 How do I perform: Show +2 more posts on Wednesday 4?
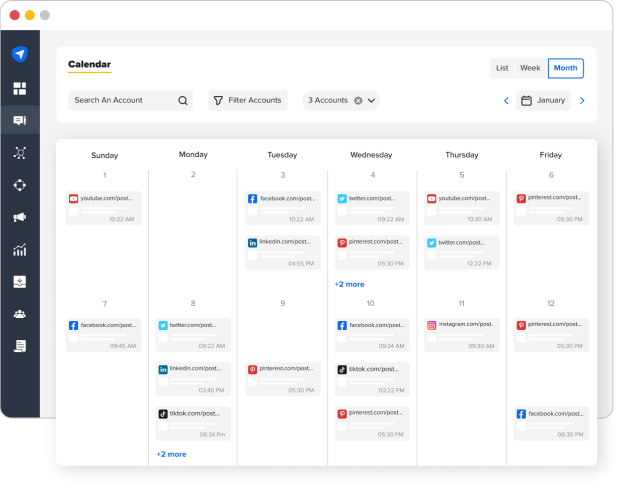coord(350,284)
